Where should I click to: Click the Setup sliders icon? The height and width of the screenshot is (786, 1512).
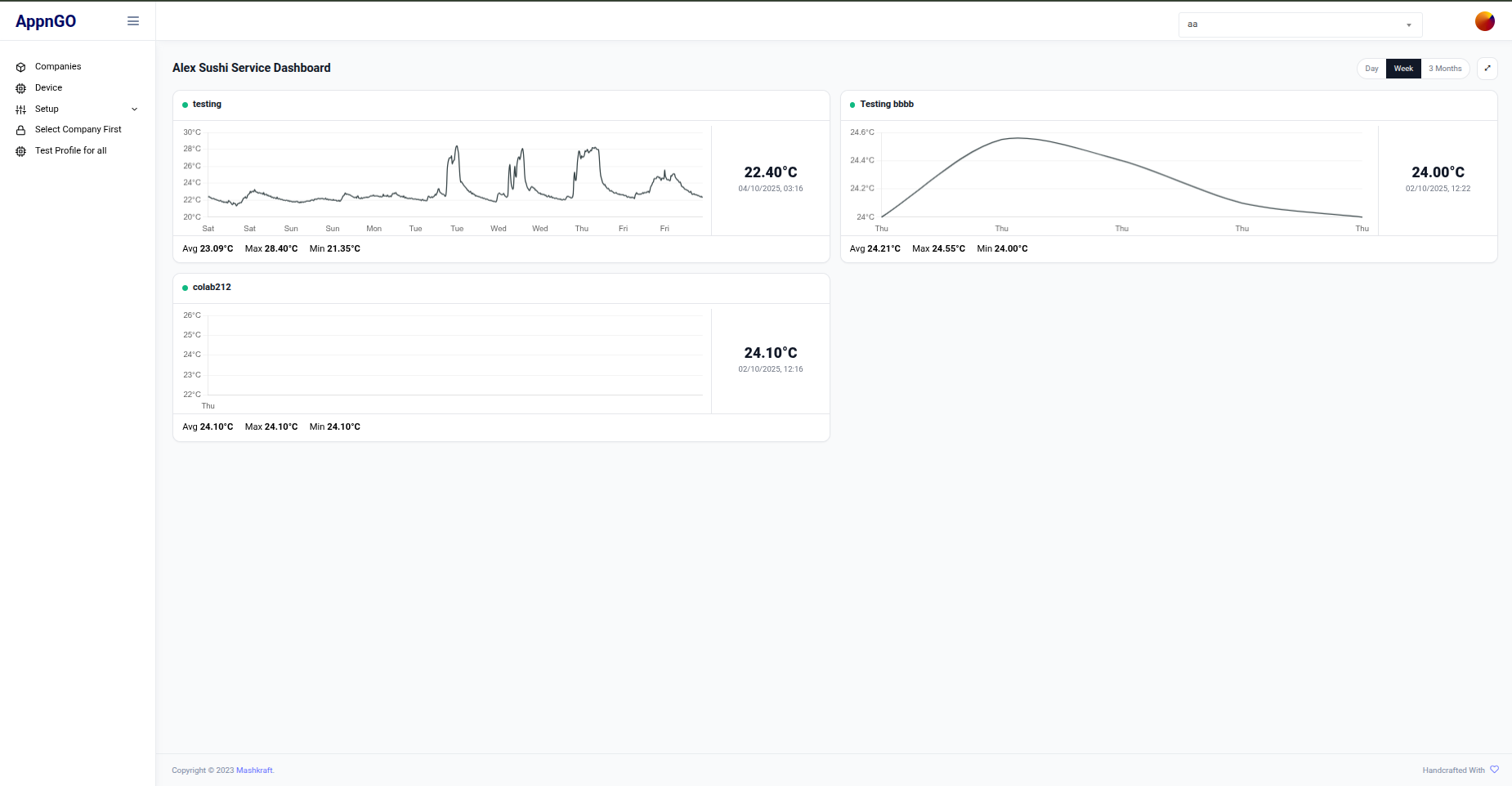[x=20, y=109]
